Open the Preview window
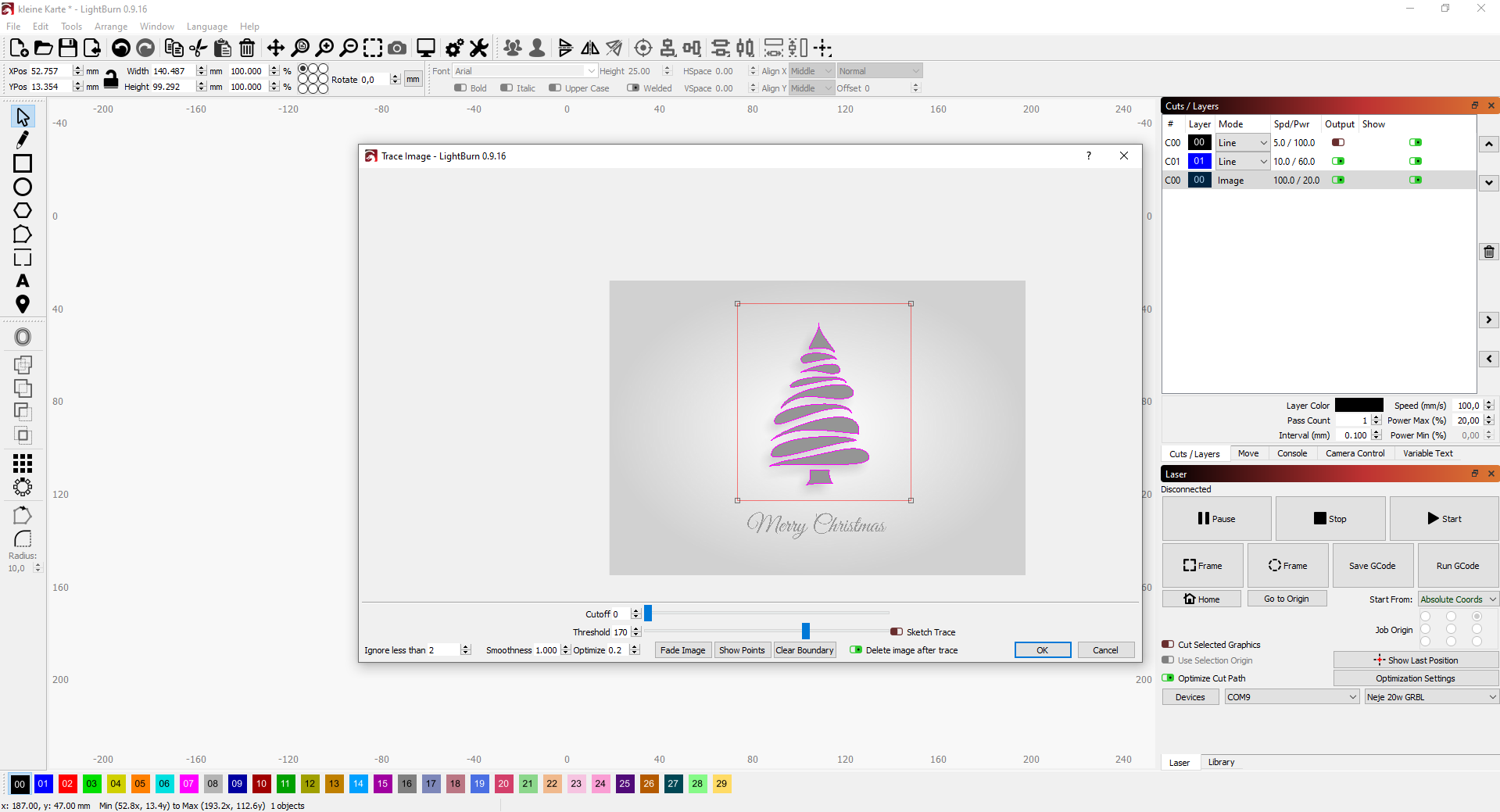The image size is (1500, 812). point(425,48)
